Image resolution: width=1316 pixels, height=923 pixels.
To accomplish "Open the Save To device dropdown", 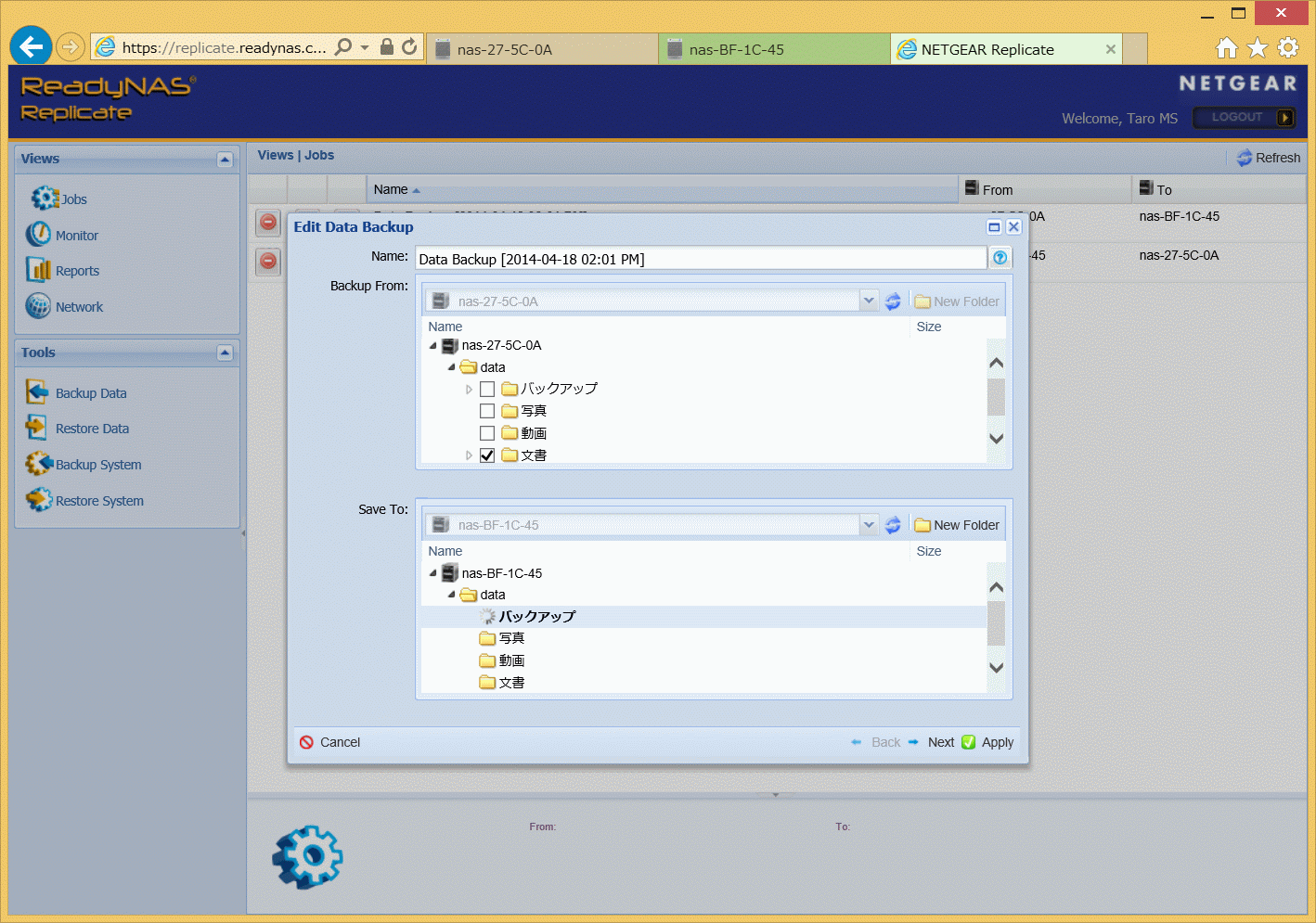I will (869, 525).
